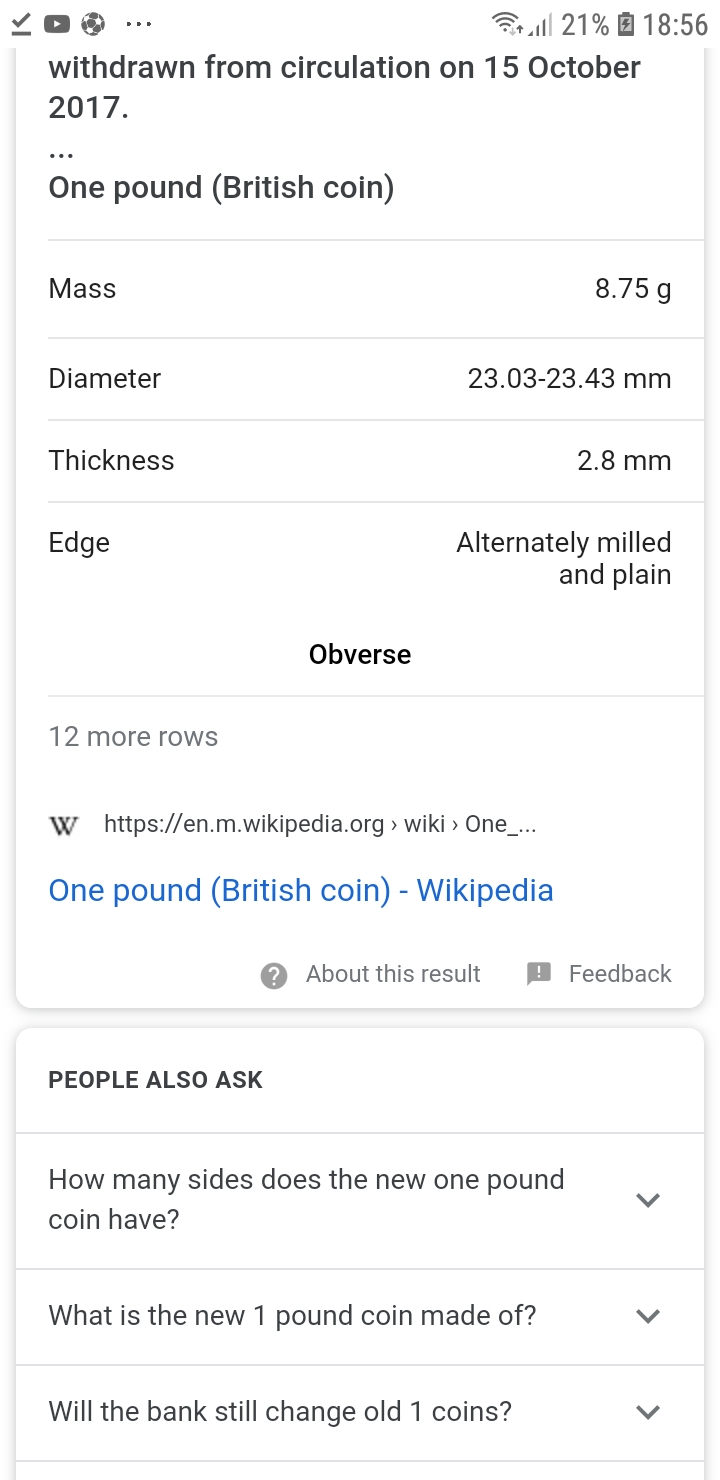The width and height of the screenshot is (720, 1480).
Task: Tap the Feedback flag icon
Action: tap(539, 974)
